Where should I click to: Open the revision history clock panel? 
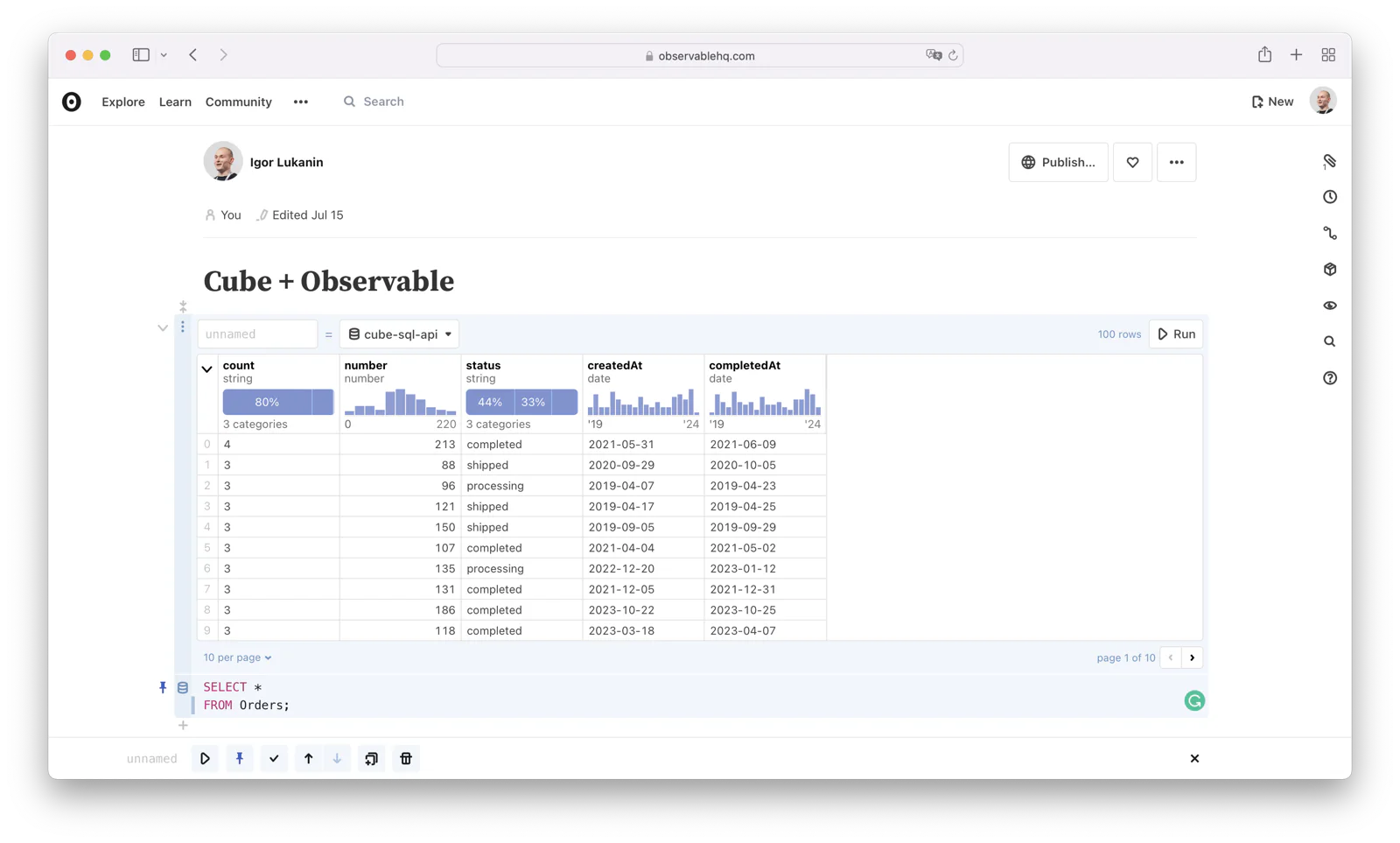coord(1330,197)
